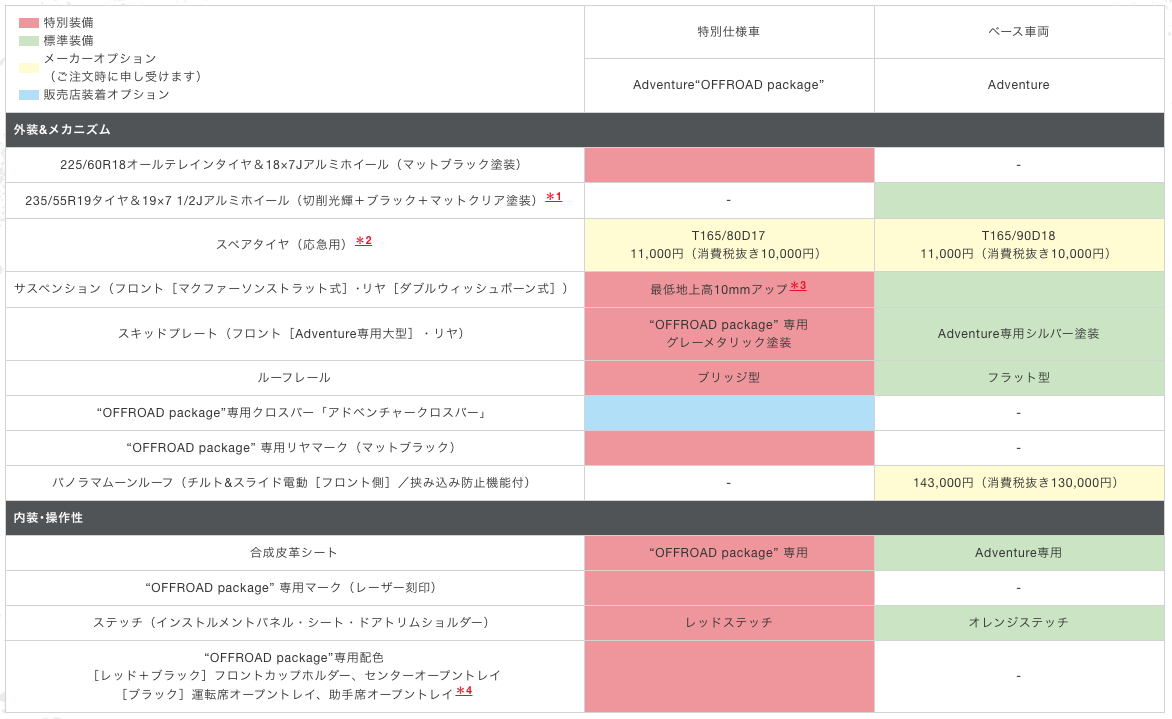Screen dimensions: 1172x719
Task: Click footnote ※4 after 助手席オープントレイ
Action: [x=464, y=691]
